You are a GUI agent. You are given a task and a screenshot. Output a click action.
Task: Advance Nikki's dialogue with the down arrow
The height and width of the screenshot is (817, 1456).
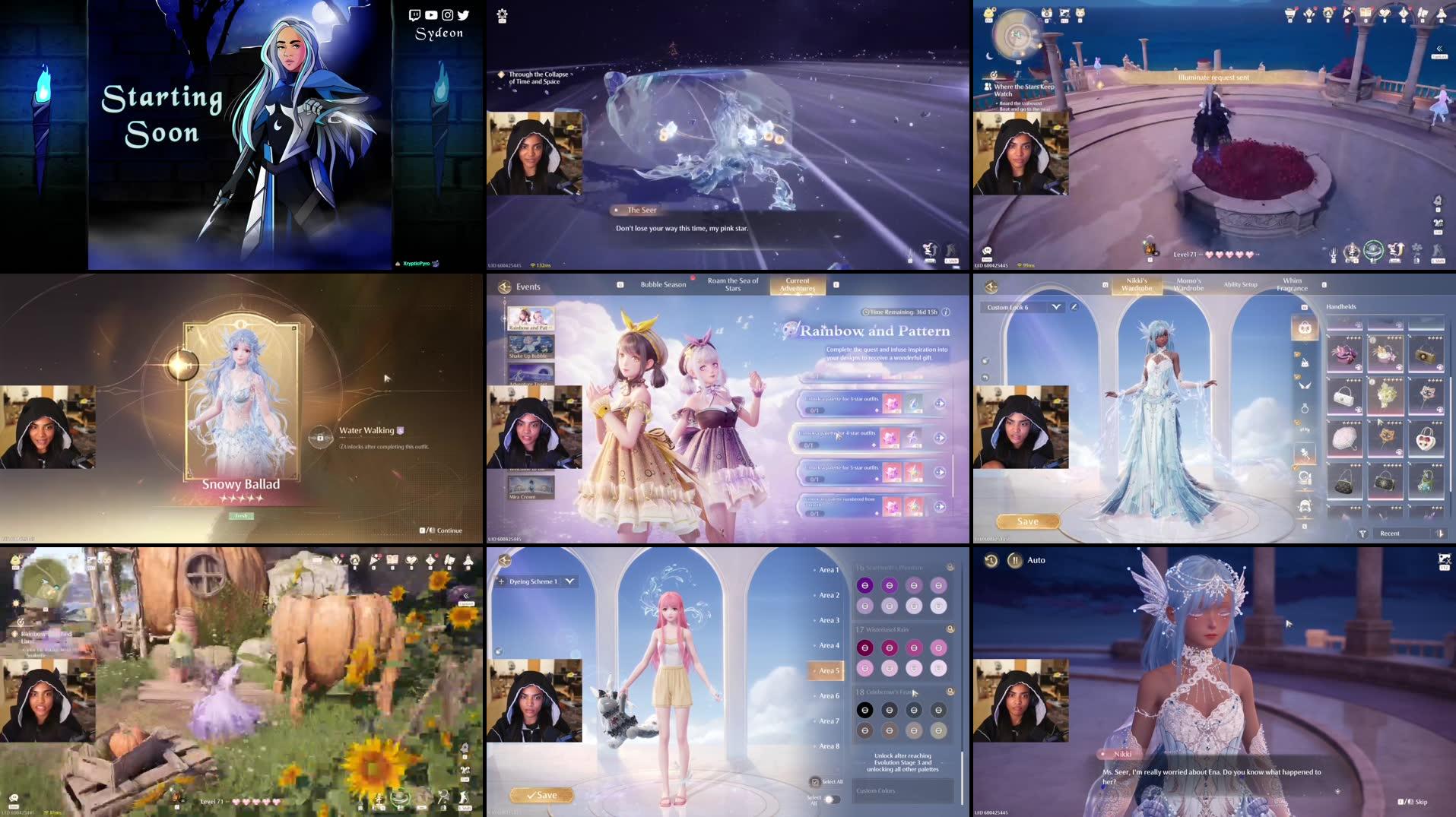point(1337,791)
